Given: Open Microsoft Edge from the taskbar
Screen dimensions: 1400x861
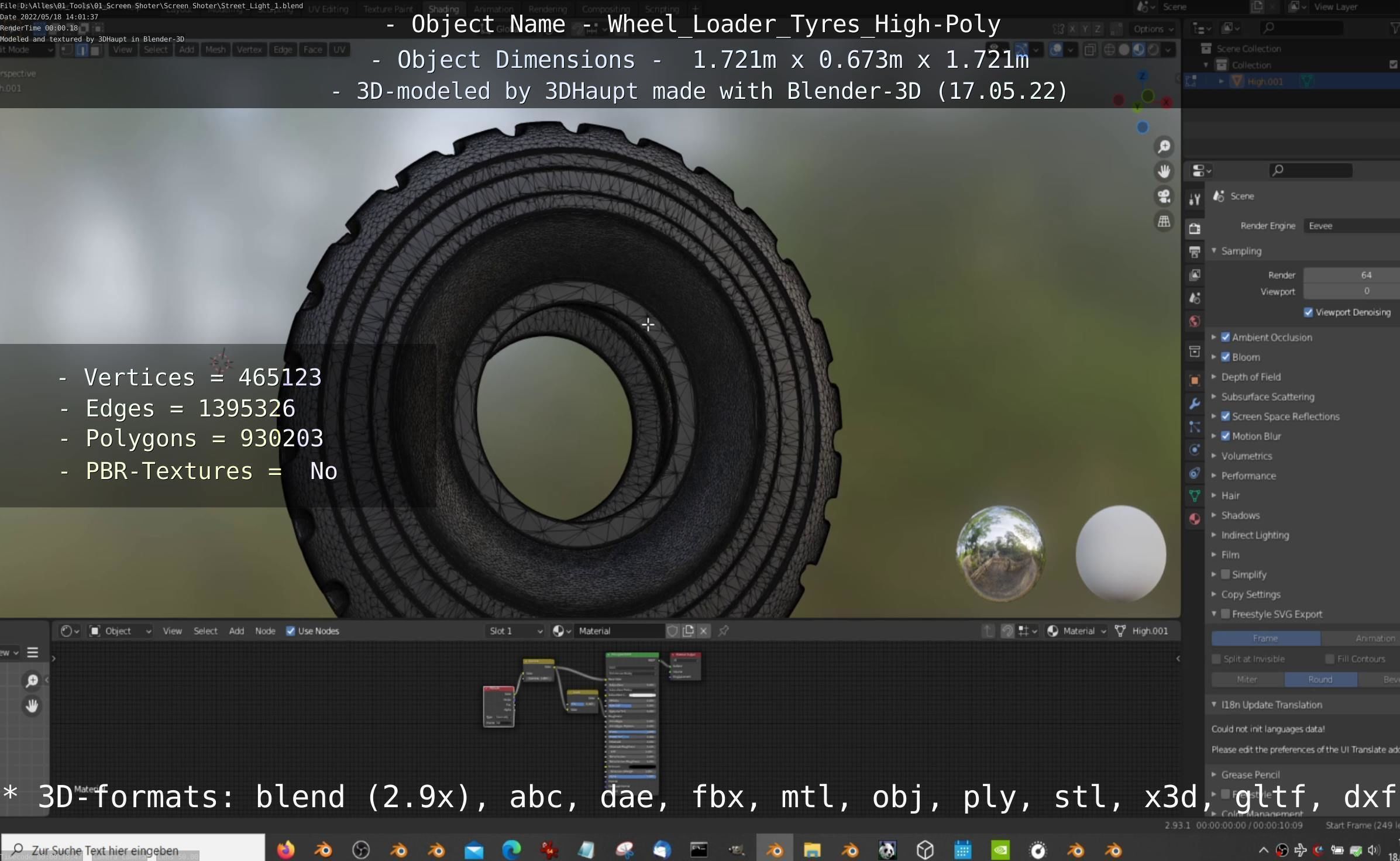Looking at the screenshot, I should [x=511, y=849].
